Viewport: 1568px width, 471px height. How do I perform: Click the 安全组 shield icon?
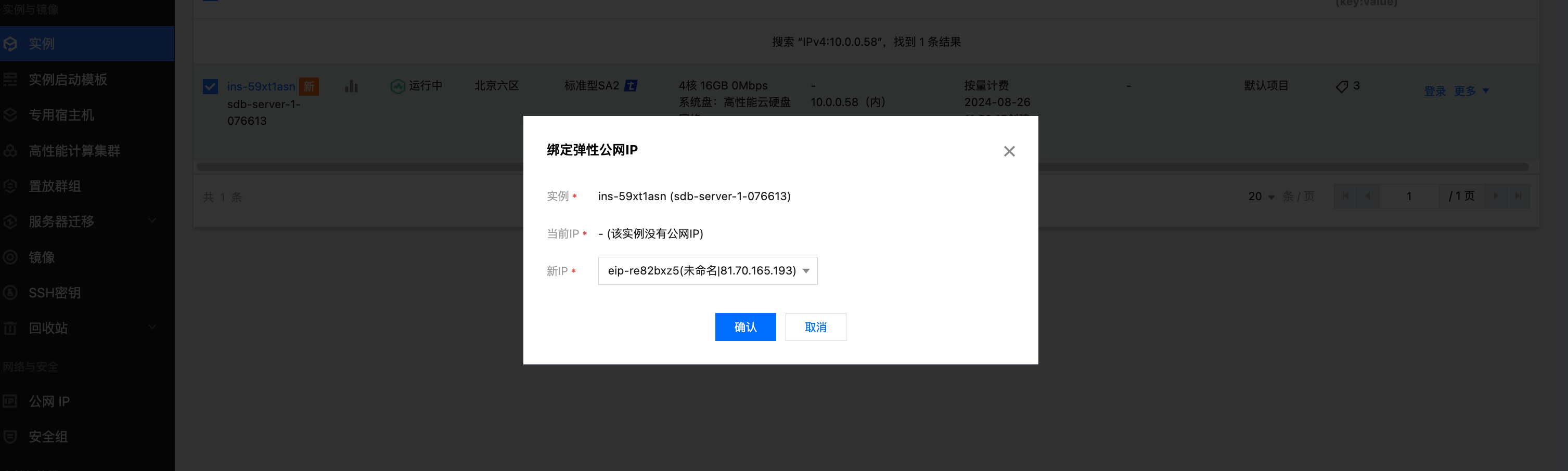coord(10,437)
